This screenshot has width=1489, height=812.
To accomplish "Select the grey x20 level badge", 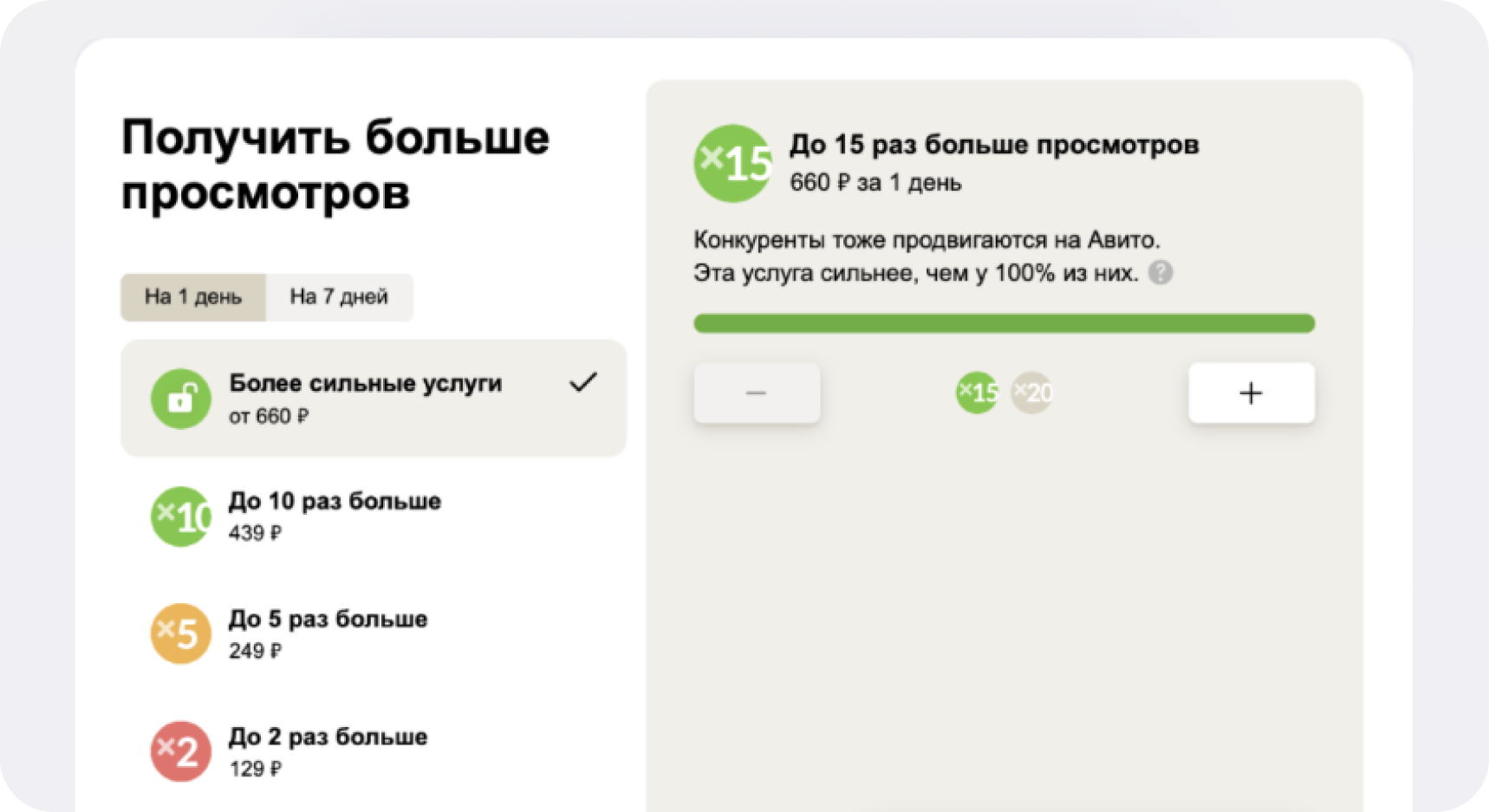I will click(x=1032, y=393).
